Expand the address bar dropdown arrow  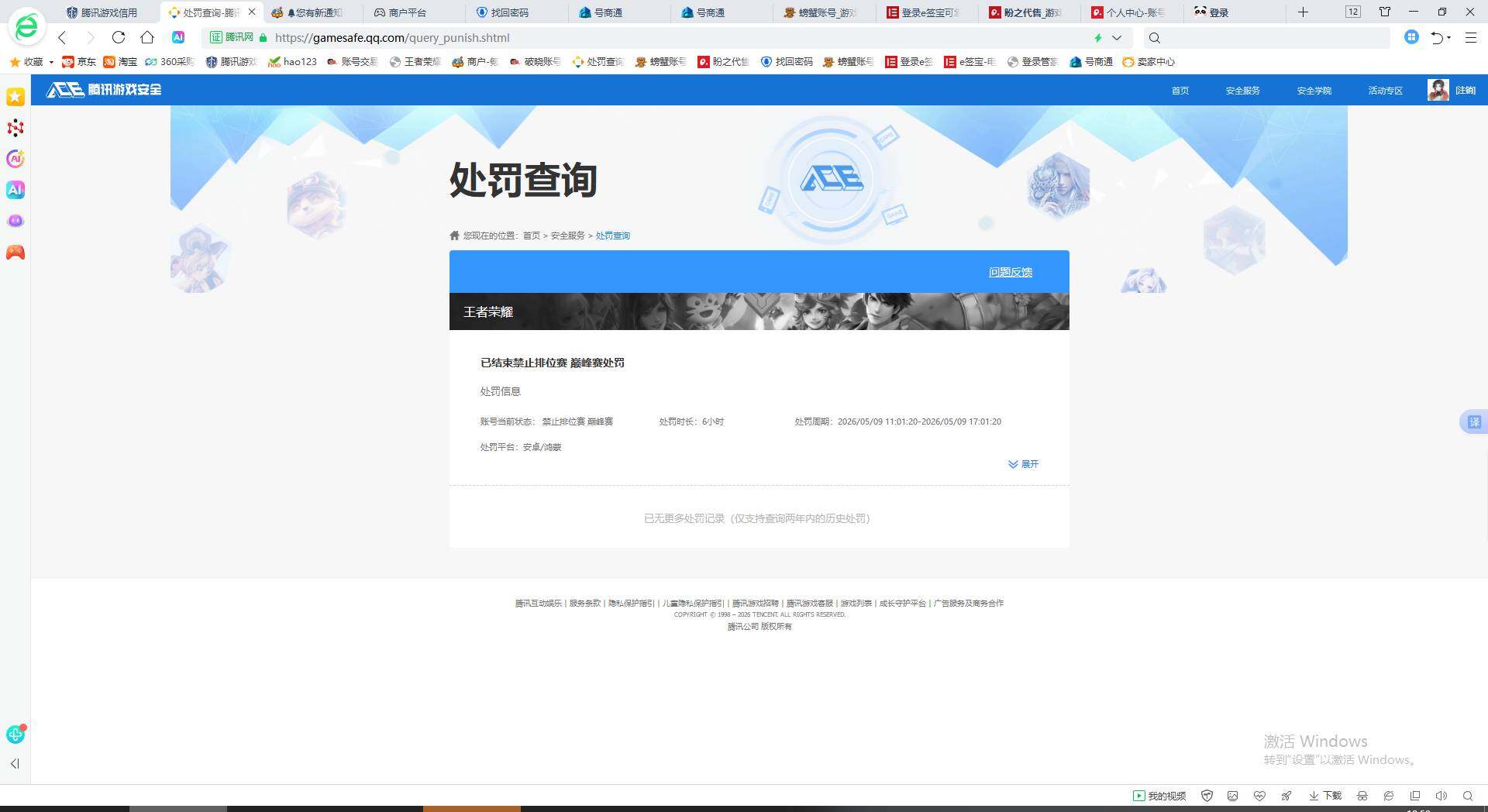click(1117, 37)
